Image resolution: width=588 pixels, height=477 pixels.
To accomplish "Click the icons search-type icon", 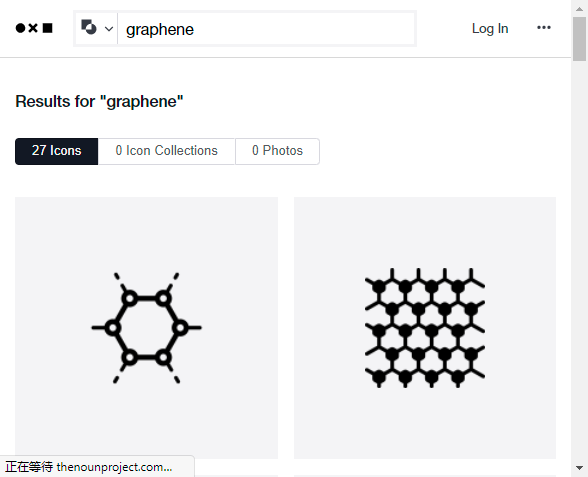I will coord(89,27).
